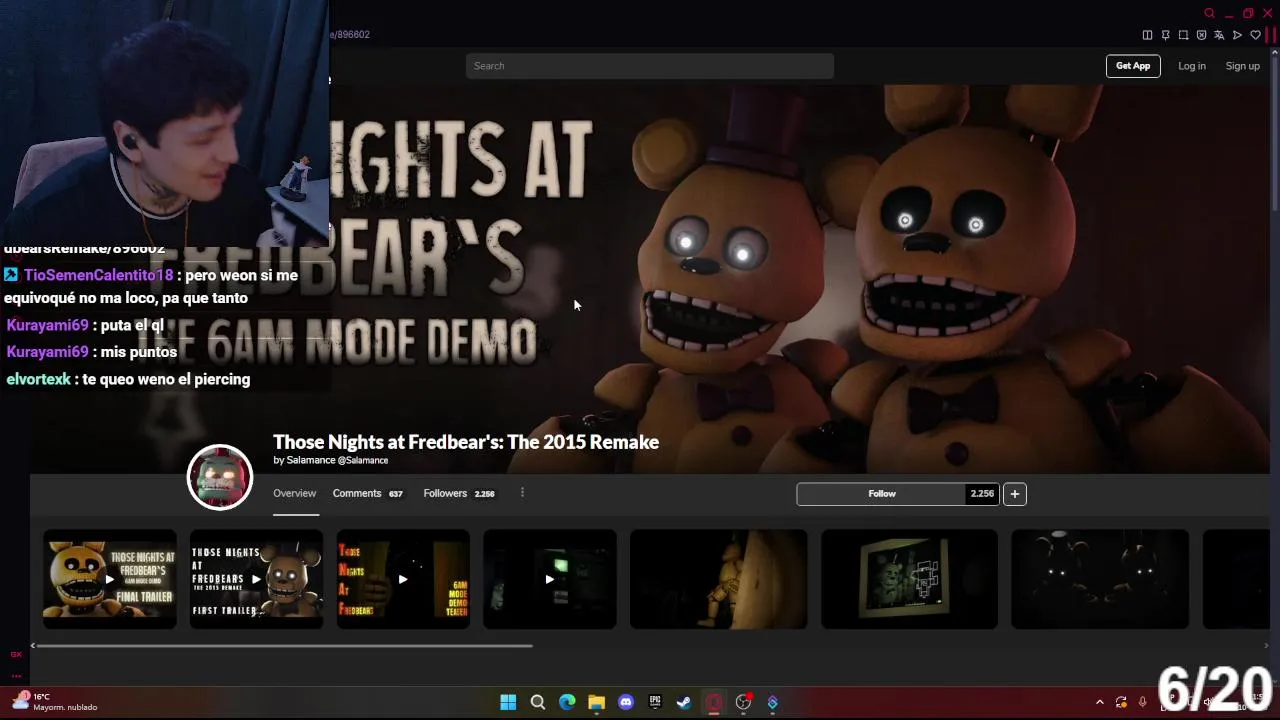Open the split screen icon in browser toolbar
Viewport: 1280px width, 720px height.
click(1147, 35)
